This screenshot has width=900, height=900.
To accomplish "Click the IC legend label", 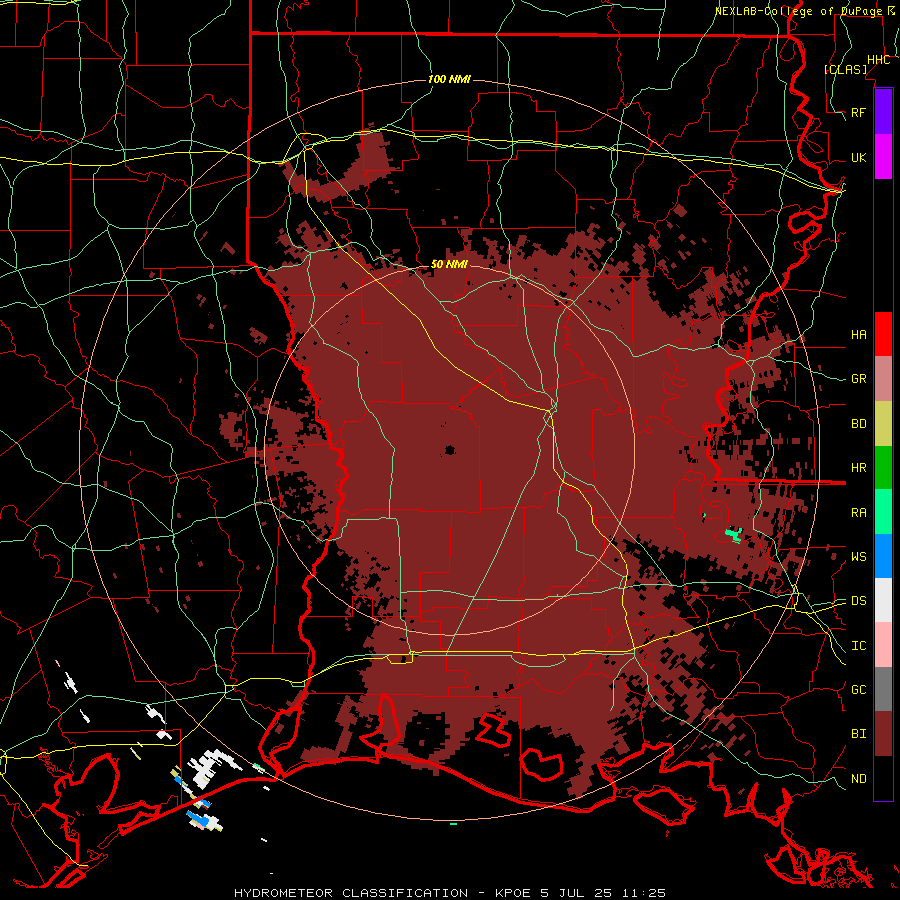I will [x=858, y=646].
